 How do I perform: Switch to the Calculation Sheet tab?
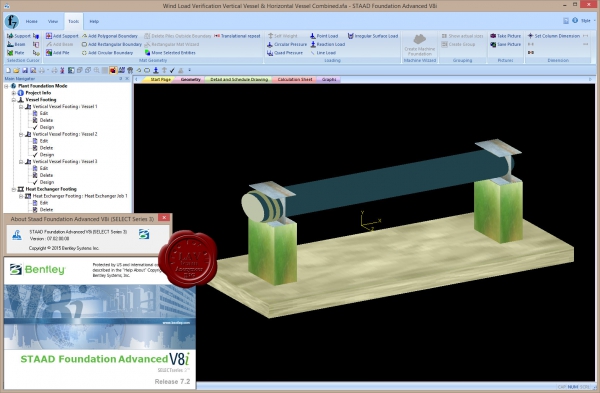(x=295, y=80)
